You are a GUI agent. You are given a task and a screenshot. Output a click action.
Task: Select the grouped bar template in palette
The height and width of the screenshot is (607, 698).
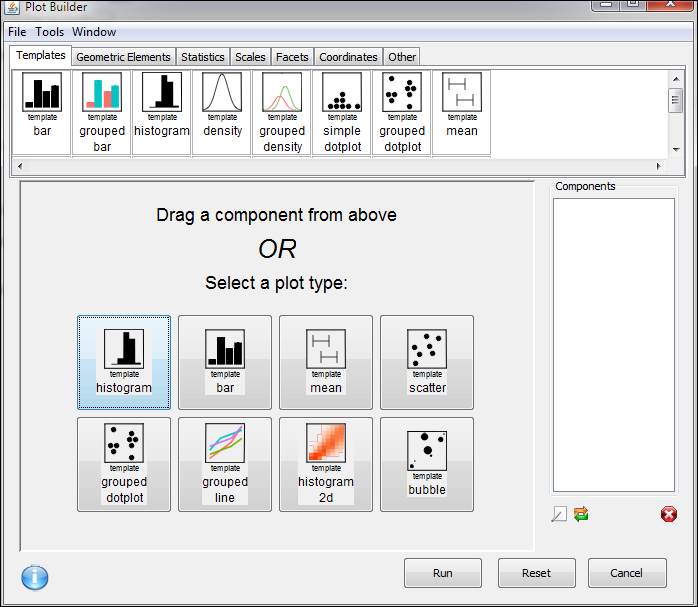pyautogui.click(x=102, y=112)
